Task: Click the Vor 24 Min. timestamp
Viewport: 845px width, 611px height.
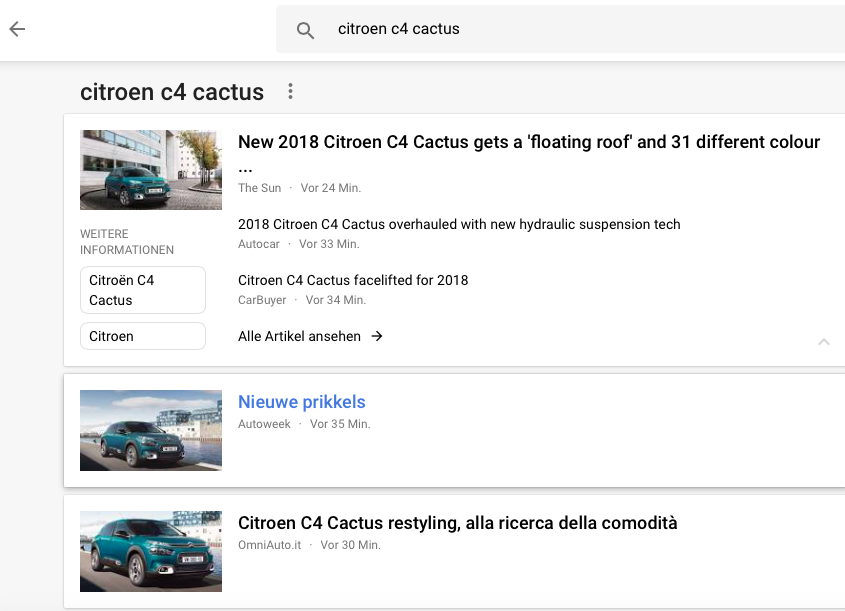Action: (x=331, y=188)
